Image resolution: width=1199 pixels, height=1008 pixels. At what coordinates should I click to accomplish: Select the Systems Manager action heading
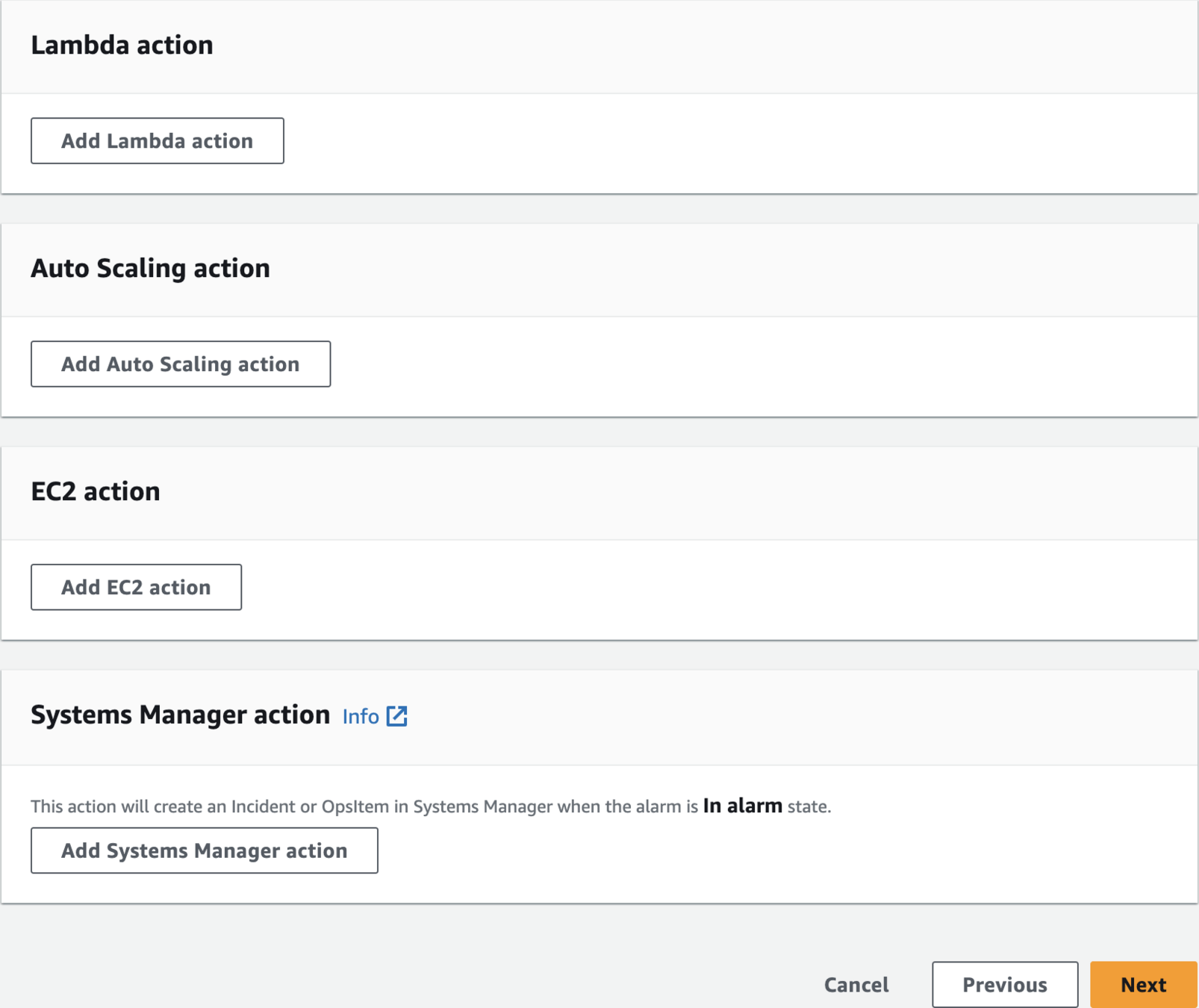(x=180, y=715)
